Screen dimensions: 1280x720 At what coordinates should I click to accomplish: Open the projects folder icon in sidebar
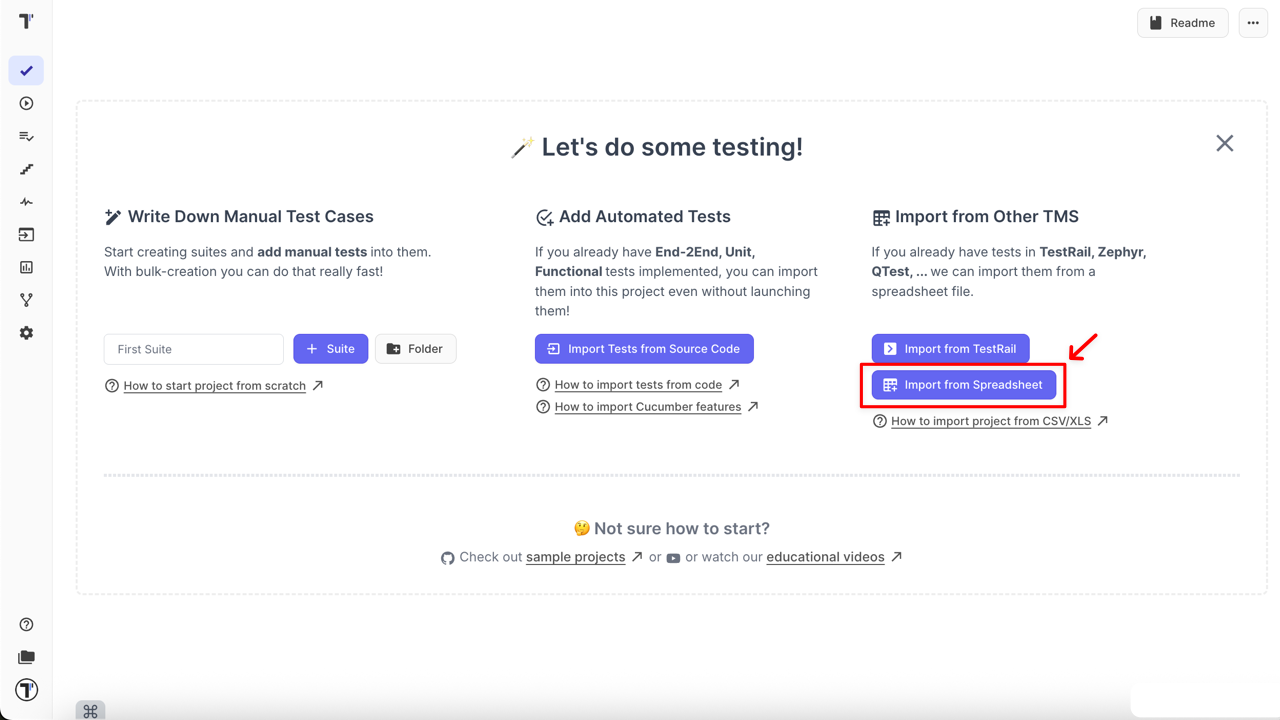coord(26,657)
